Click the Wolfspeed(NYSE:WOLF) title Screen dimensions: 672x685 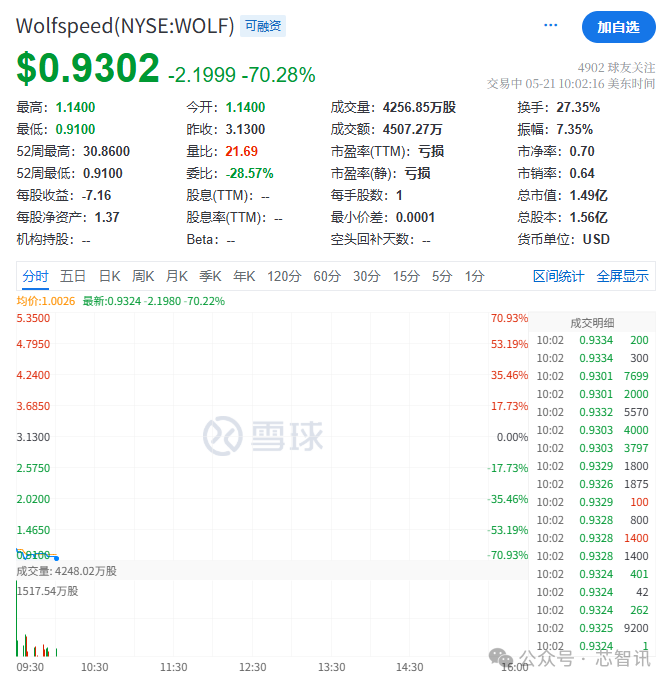[x=125, y=26]
